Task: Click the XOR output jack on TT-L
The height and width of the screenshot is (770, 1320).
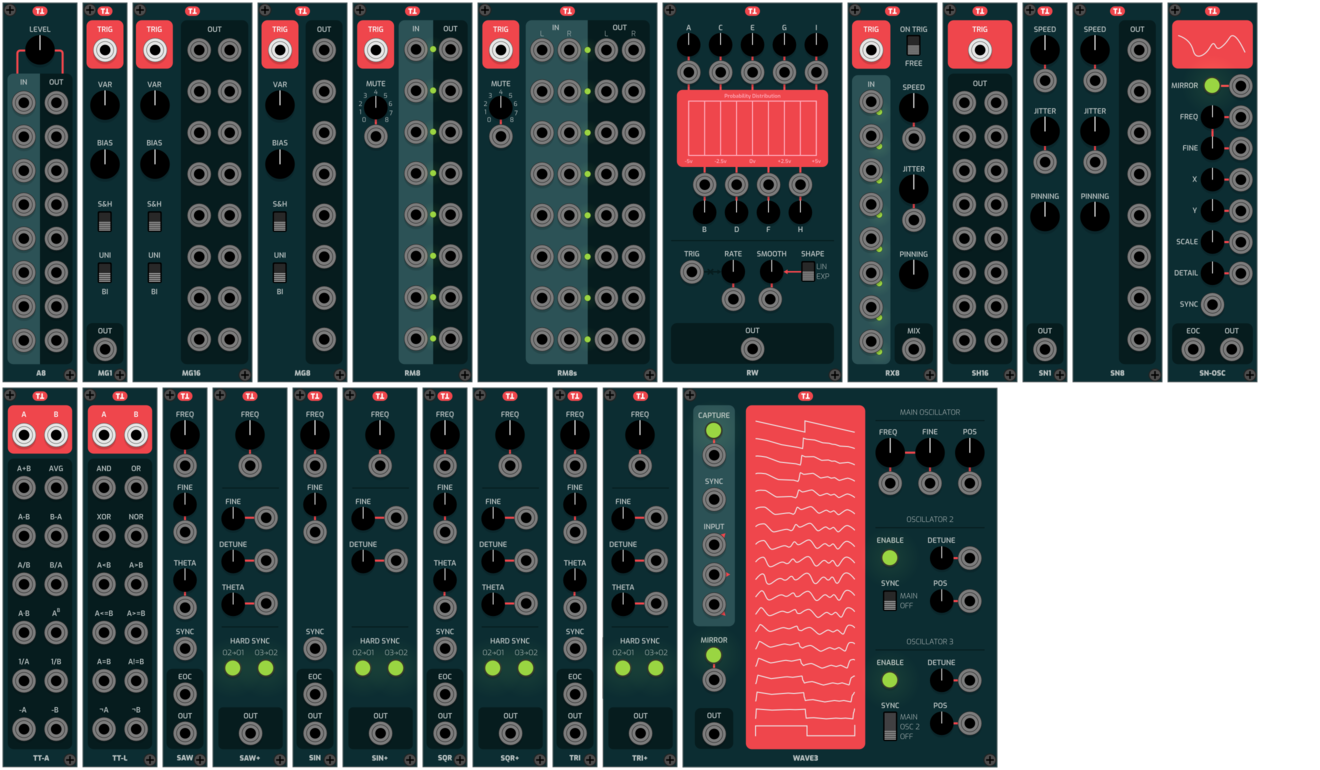Action: coord(104,536)
